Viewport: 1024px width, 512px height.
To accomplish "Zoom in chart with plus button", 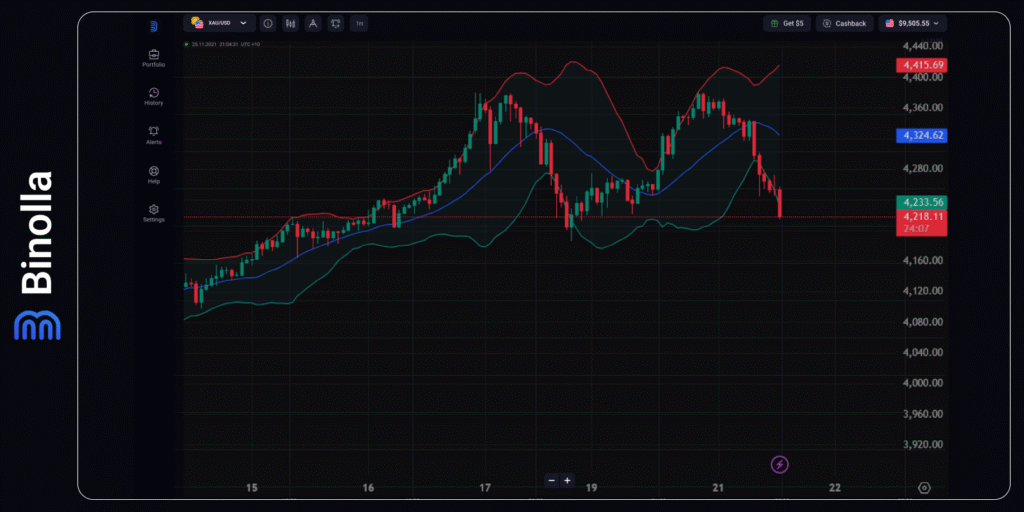I will 567,480.
